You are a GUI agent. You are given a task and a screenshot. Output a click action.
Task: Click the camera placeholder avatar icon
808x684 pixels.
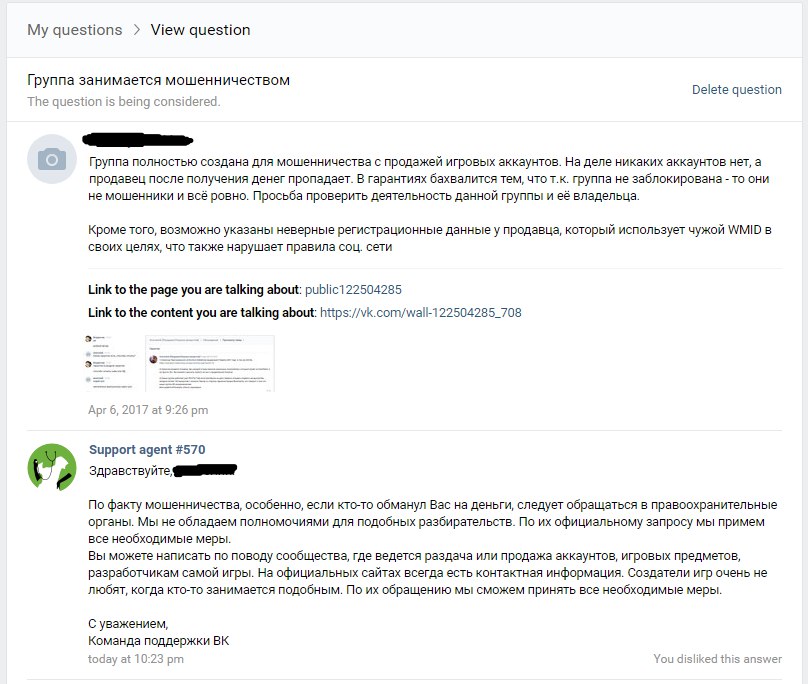[x=52, y=159]
